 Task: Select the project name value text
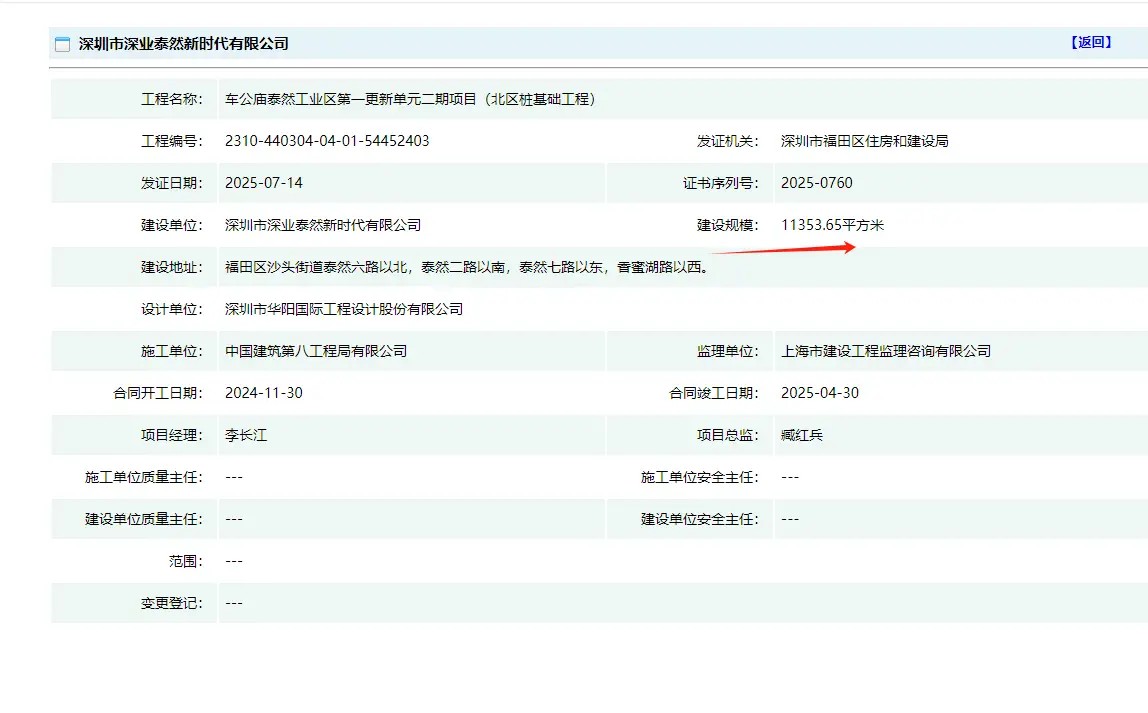point(411,99)
